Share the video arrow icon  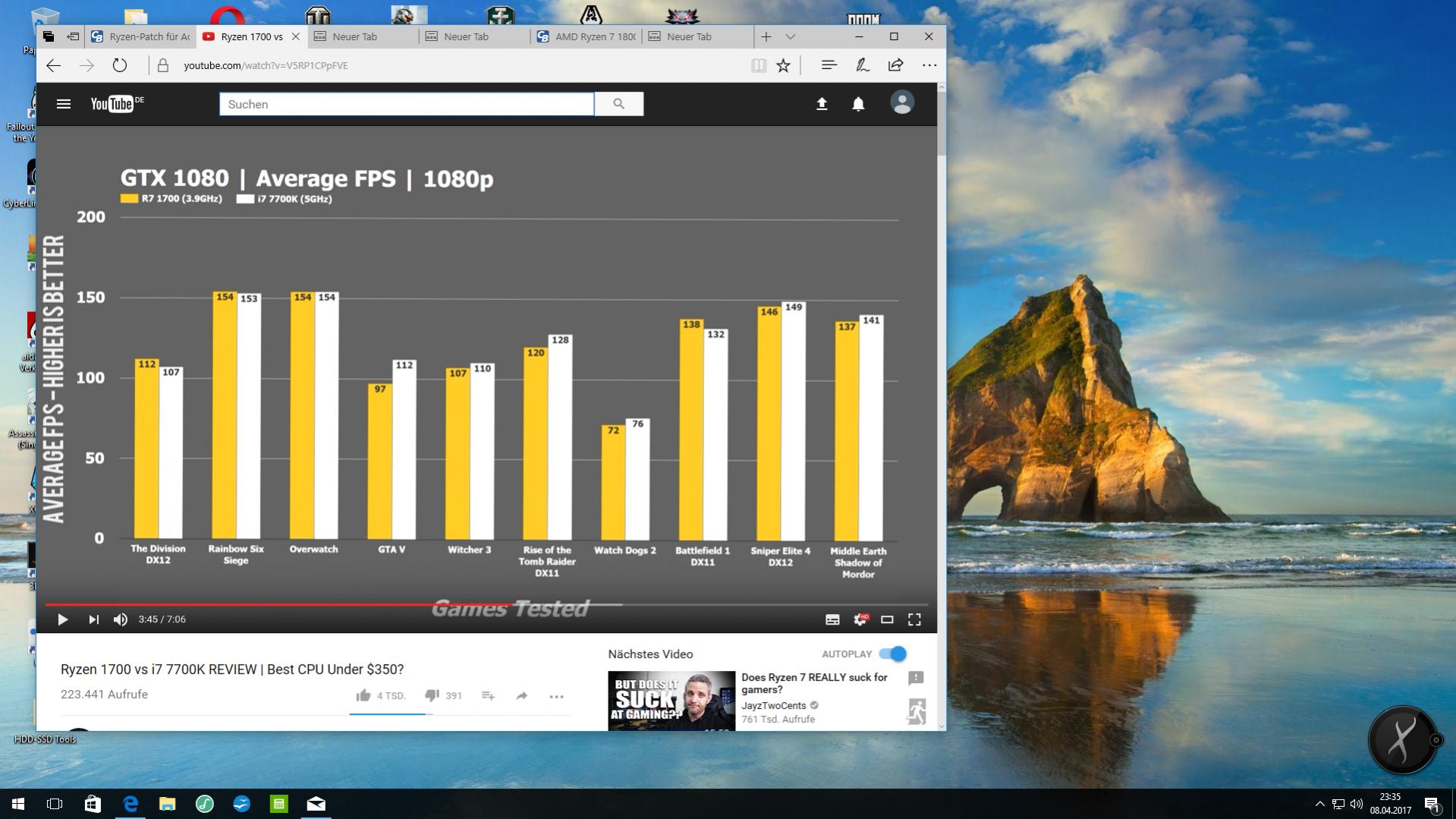click(x=522, y=696)
